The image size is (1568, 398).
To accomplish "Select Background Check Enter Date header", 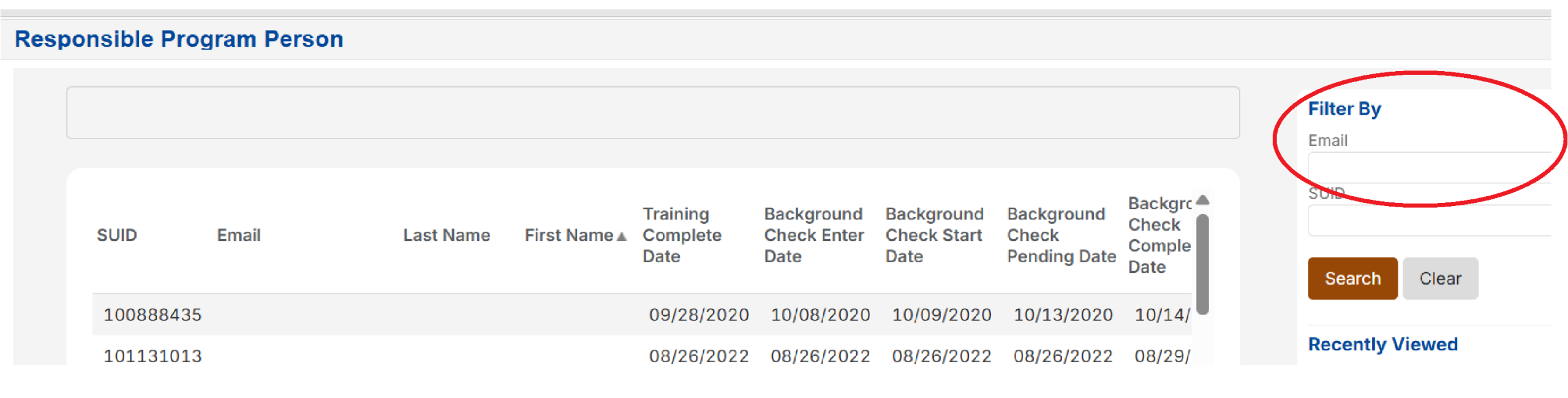I will coord(813,235).
